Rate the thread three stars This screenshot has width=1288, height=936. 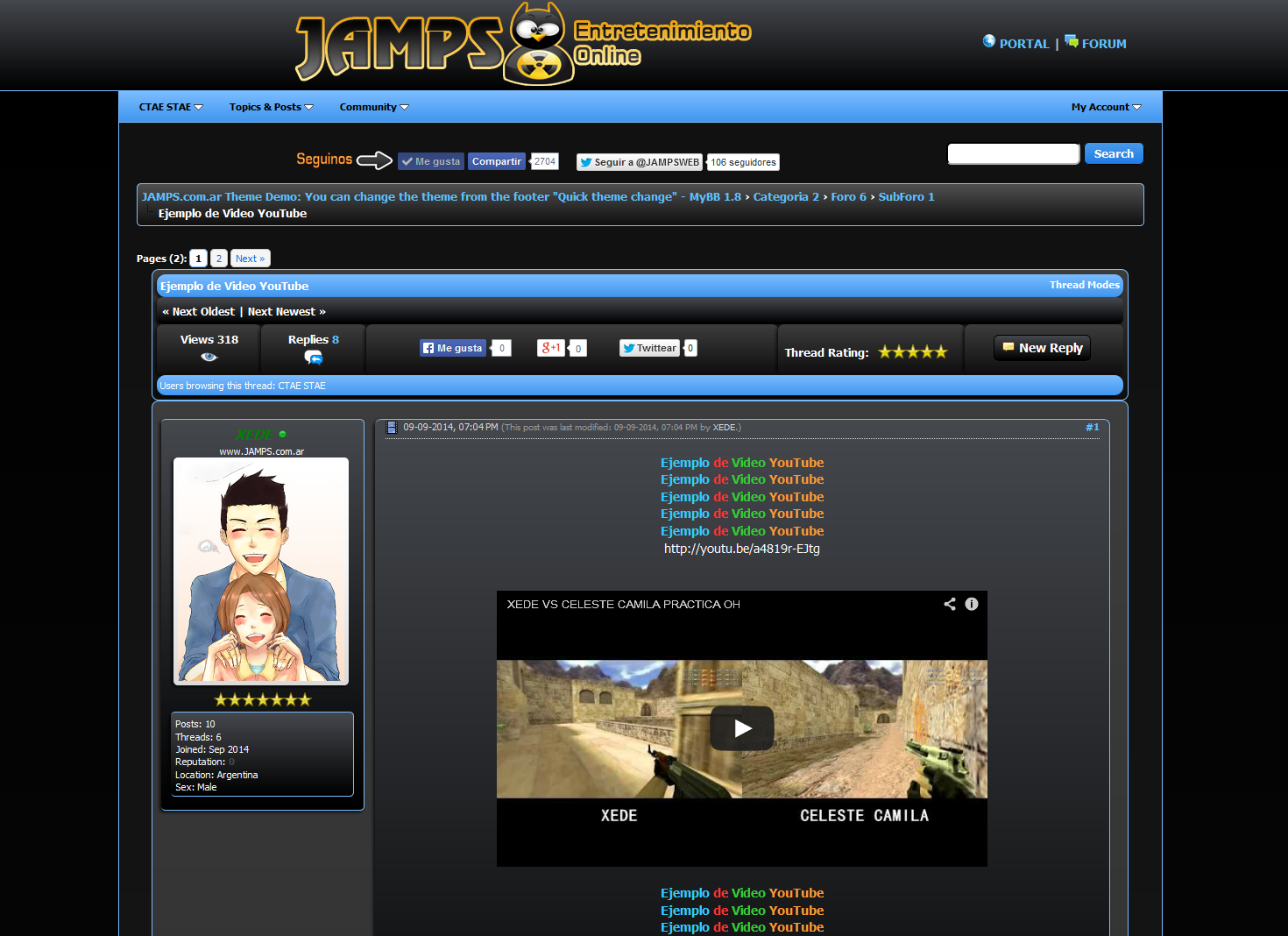913,352
